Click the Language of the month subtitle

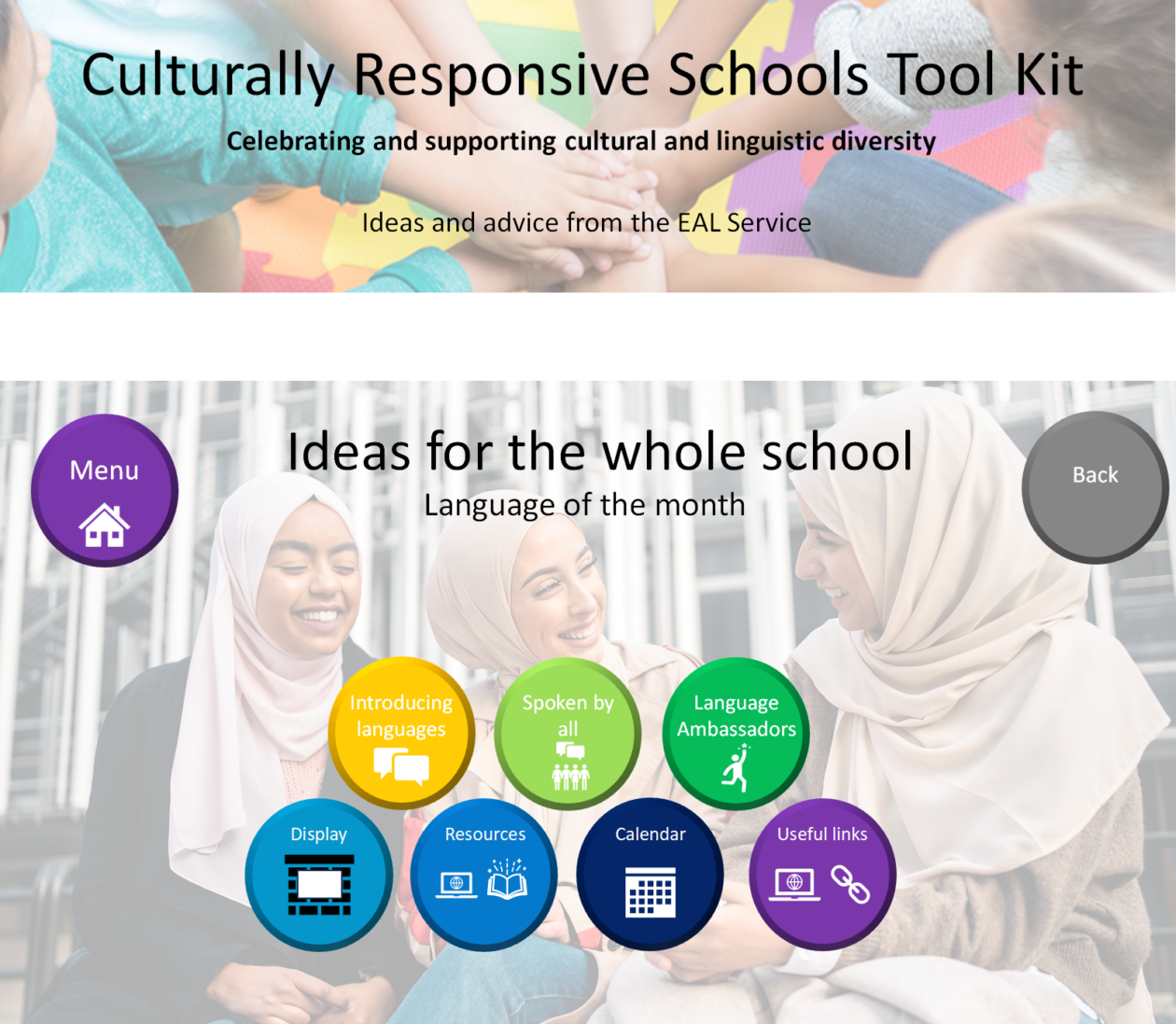pyautogui.click(x=584, y=505)
